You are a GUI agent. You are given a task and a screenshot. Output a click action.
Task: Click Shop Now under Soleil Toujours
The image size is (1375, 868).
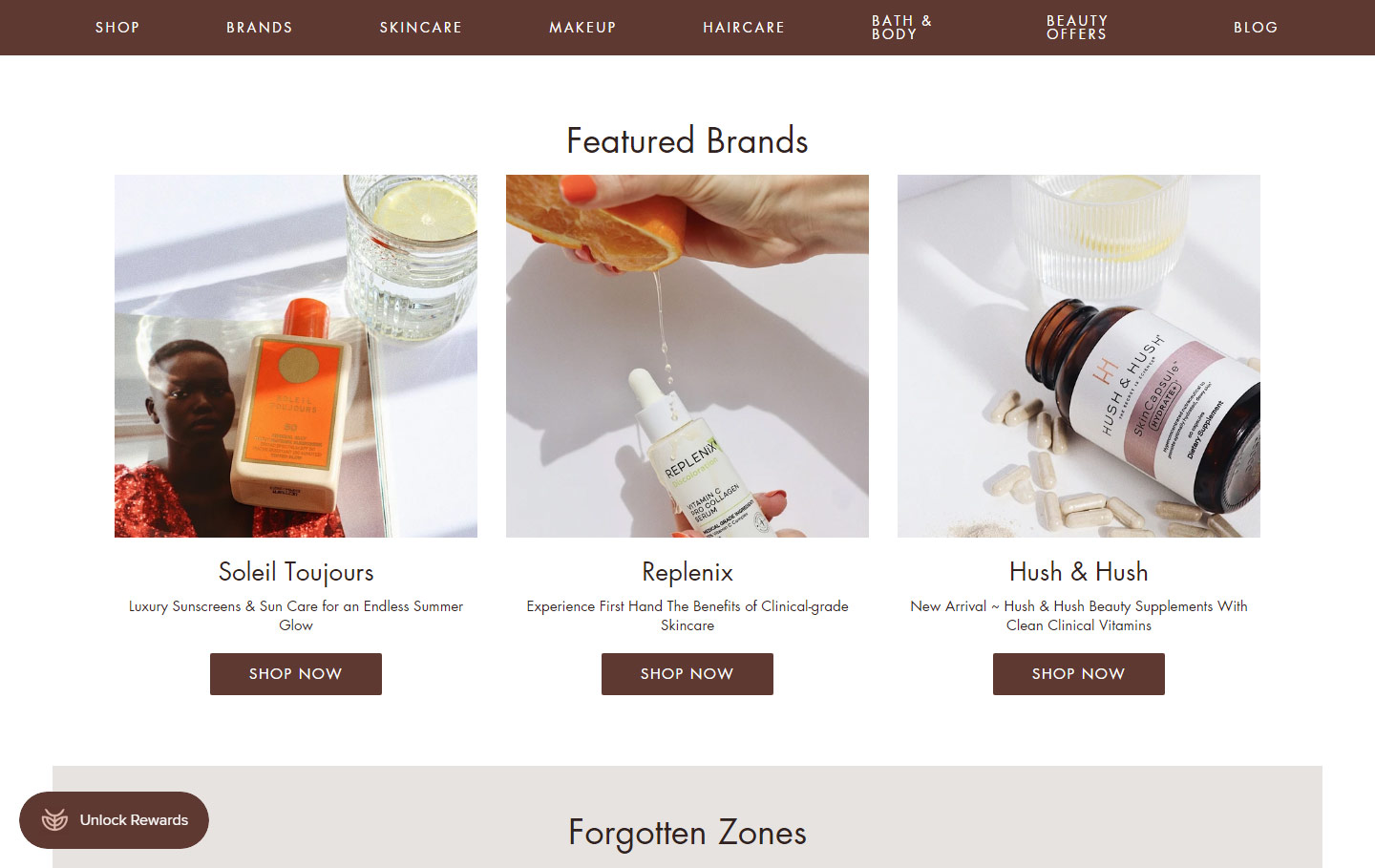[296, 674]
